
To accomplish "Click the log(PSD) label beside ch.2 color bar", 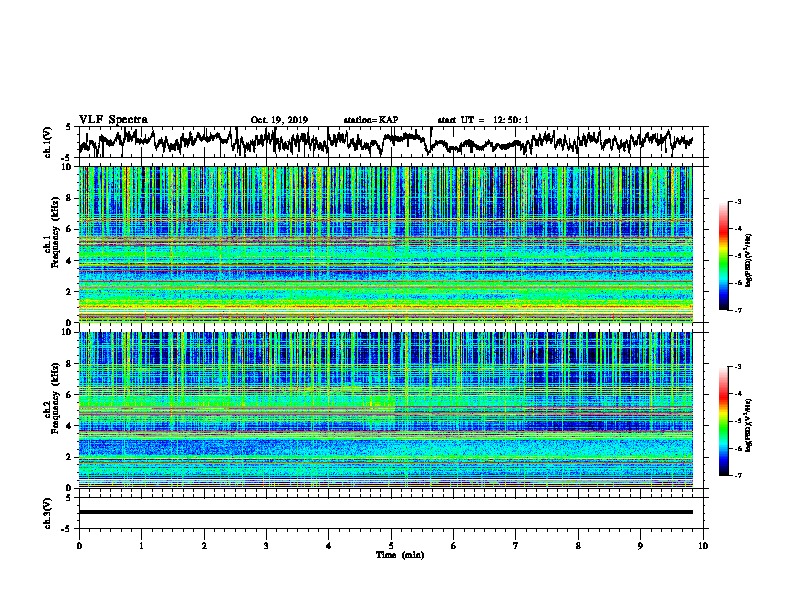I will click(x=749, y=425).
